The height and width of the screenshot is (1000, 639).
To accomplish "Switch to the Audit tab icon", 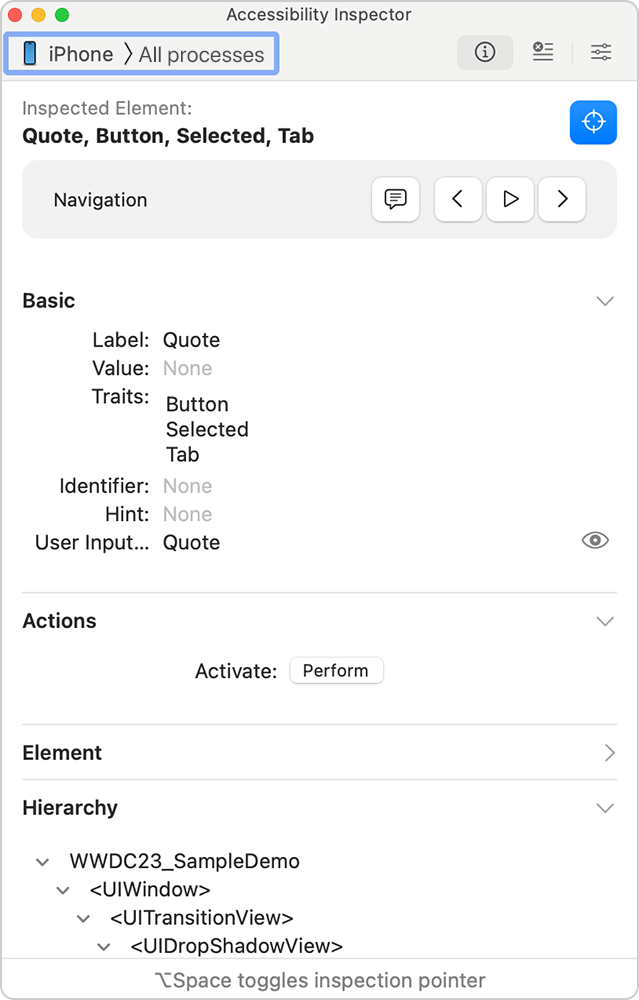I will [x=543, y=53].
